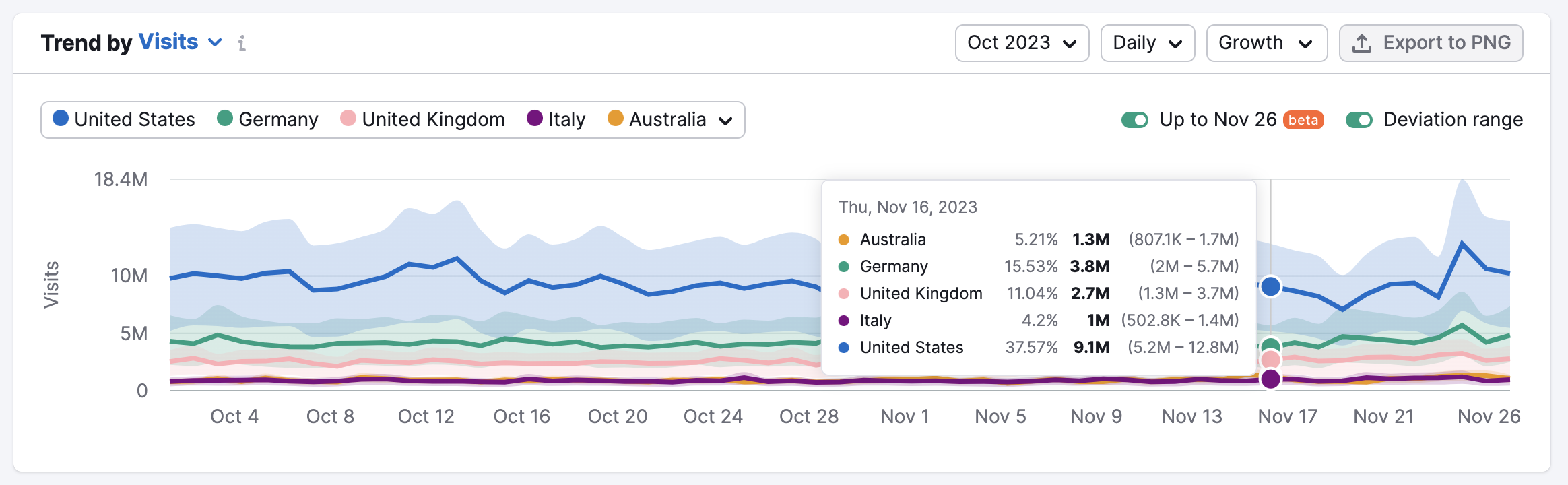Click the orange beta badge
The width and height of the screenshot is (1568, 485).
coord(1303,120)
